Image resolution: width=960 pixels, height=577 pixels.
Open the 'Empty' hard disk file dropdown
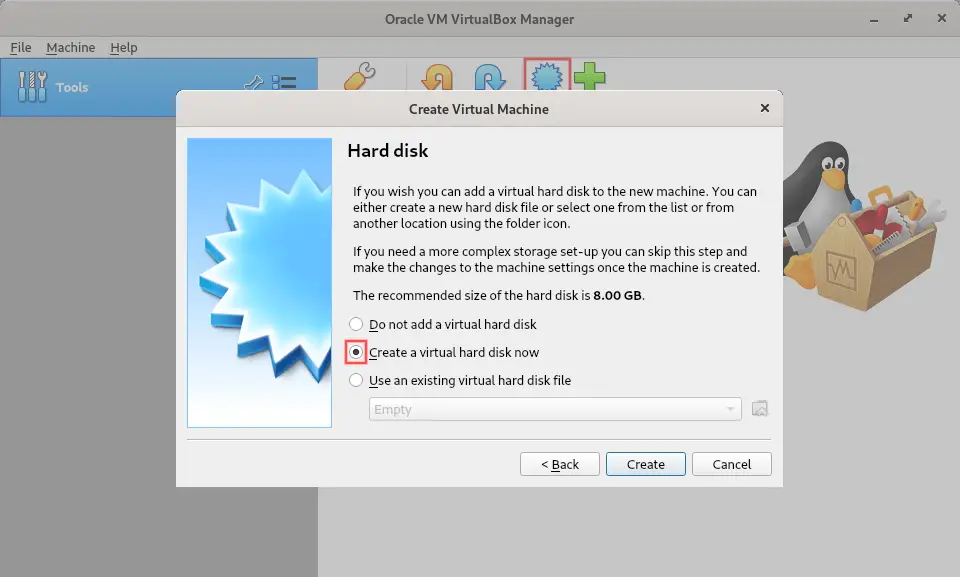pos(555,409)
